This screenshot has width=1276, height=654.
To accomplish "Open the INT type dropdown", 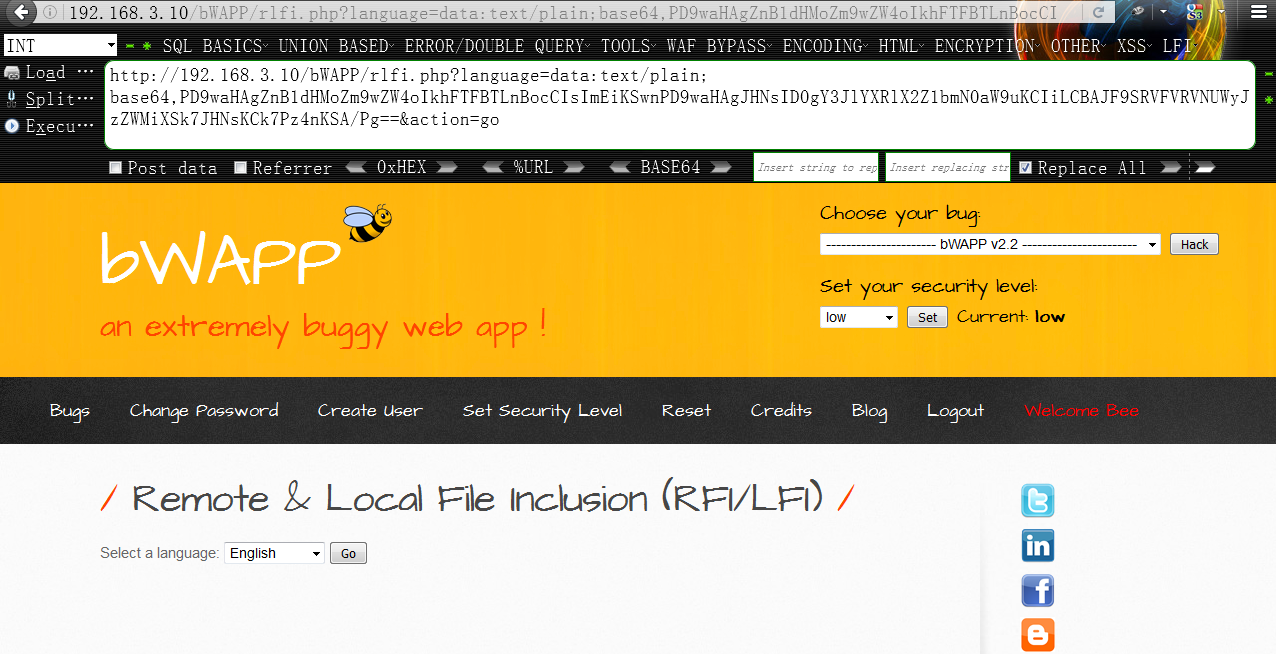I will 61,46.
